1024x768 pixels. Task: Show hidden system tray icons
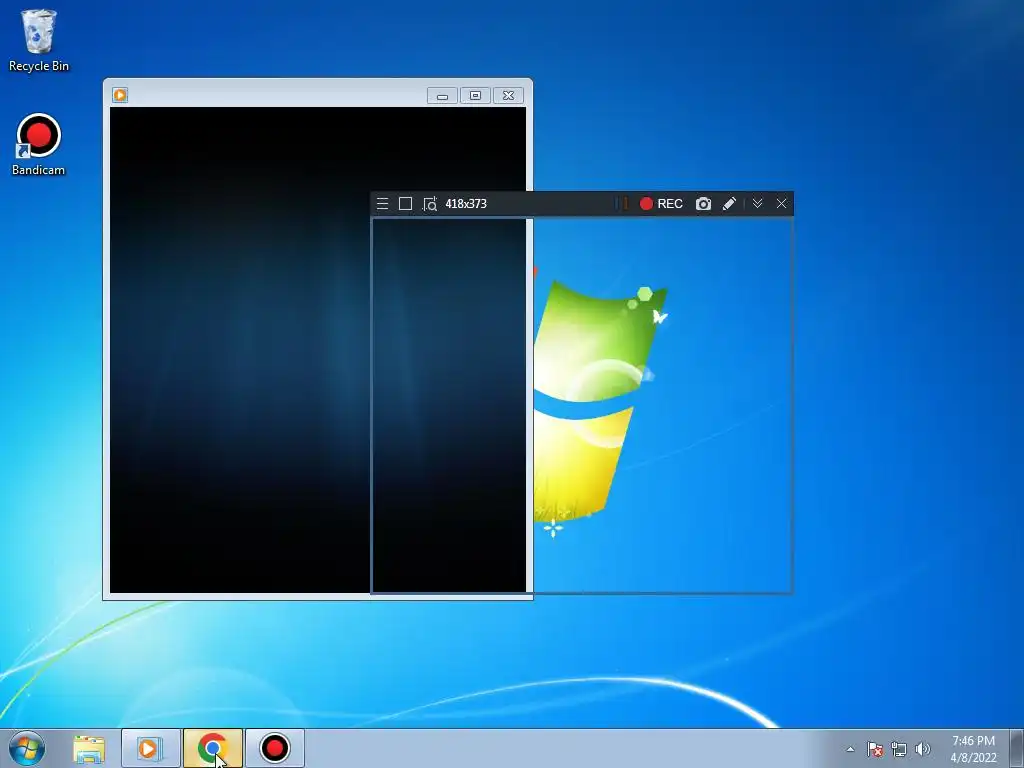(850, 749)
